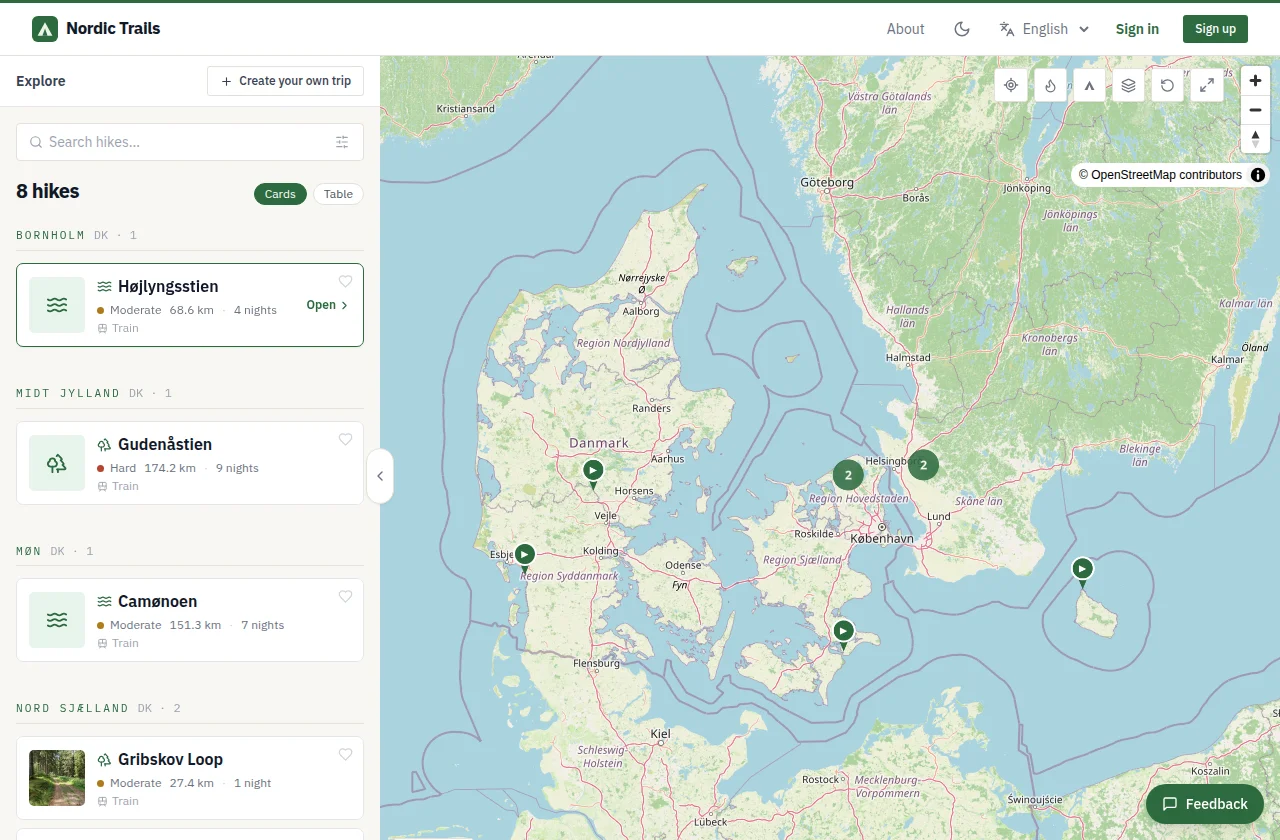Viewport: 1280px width, 840px height.
Task: Zoom out the map with minus
Action: pyautogui.click(x=1255, y=109)
